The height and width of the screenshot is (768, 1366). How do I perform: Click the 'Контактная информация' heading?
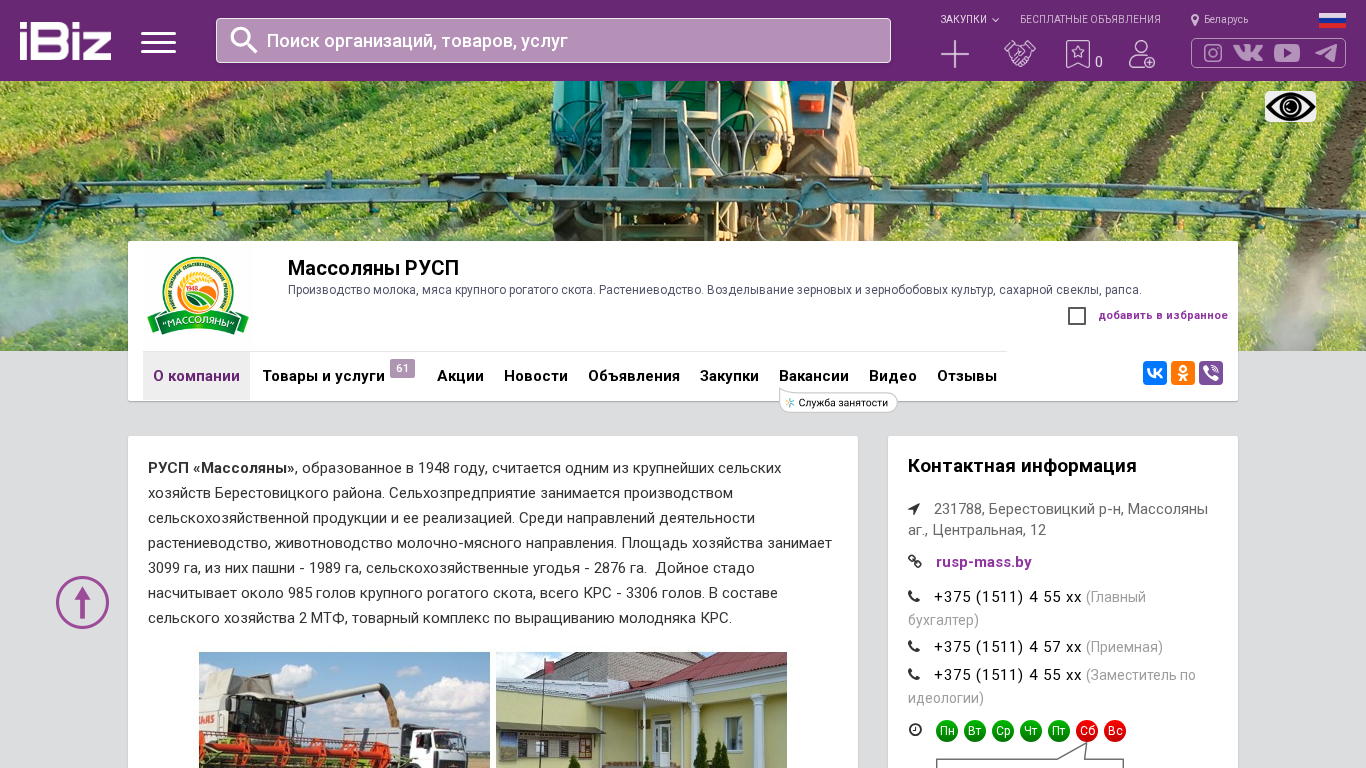pos(1022,466)
